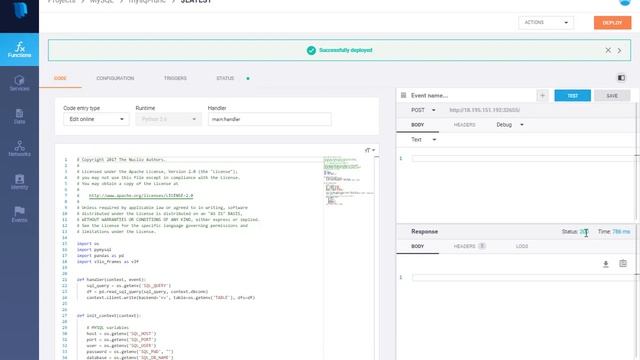
Task: Click the code minimap preview
Action: (x=348, y=180)
